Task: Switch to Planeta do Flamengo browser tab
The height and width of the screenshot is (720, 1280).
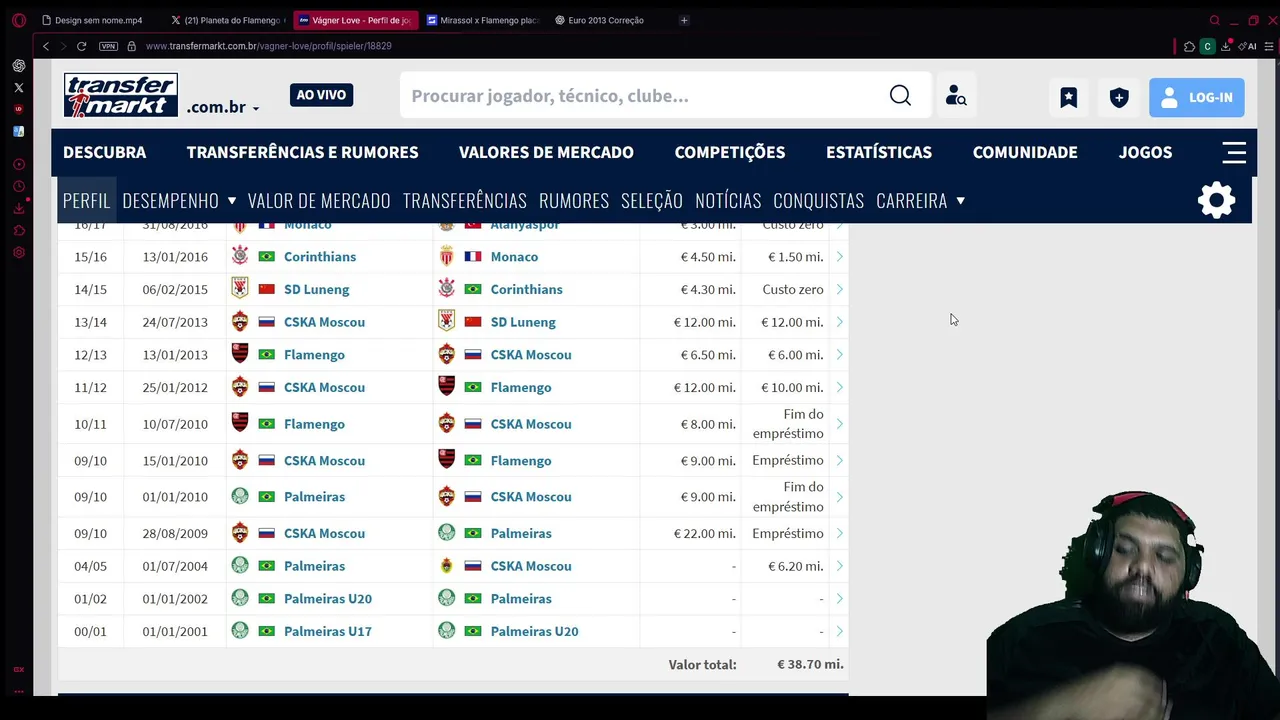Action: (228, 20)
